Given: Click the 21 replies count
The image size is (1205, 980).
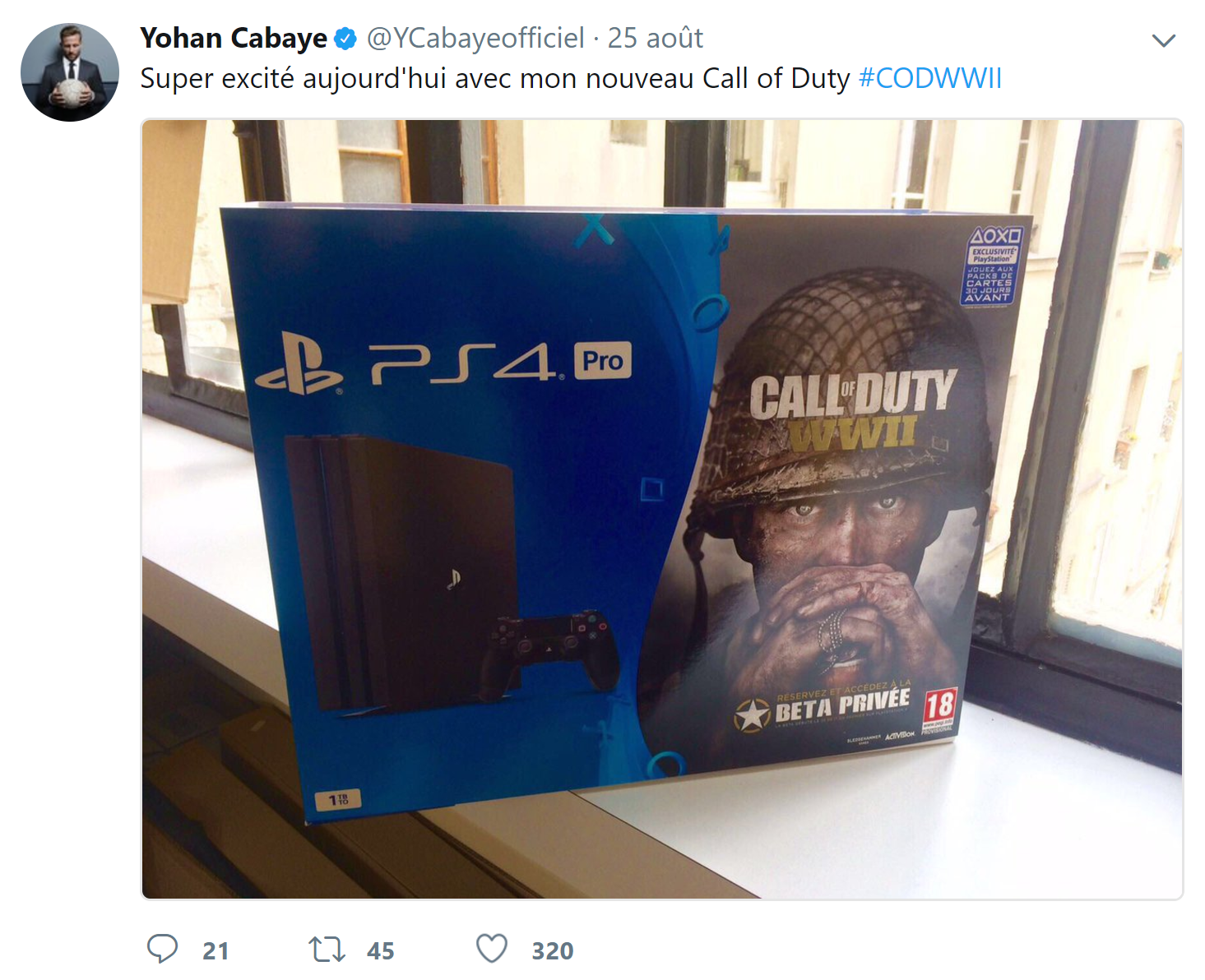Looking at the screenshot, I should click(x=216, y=950).
